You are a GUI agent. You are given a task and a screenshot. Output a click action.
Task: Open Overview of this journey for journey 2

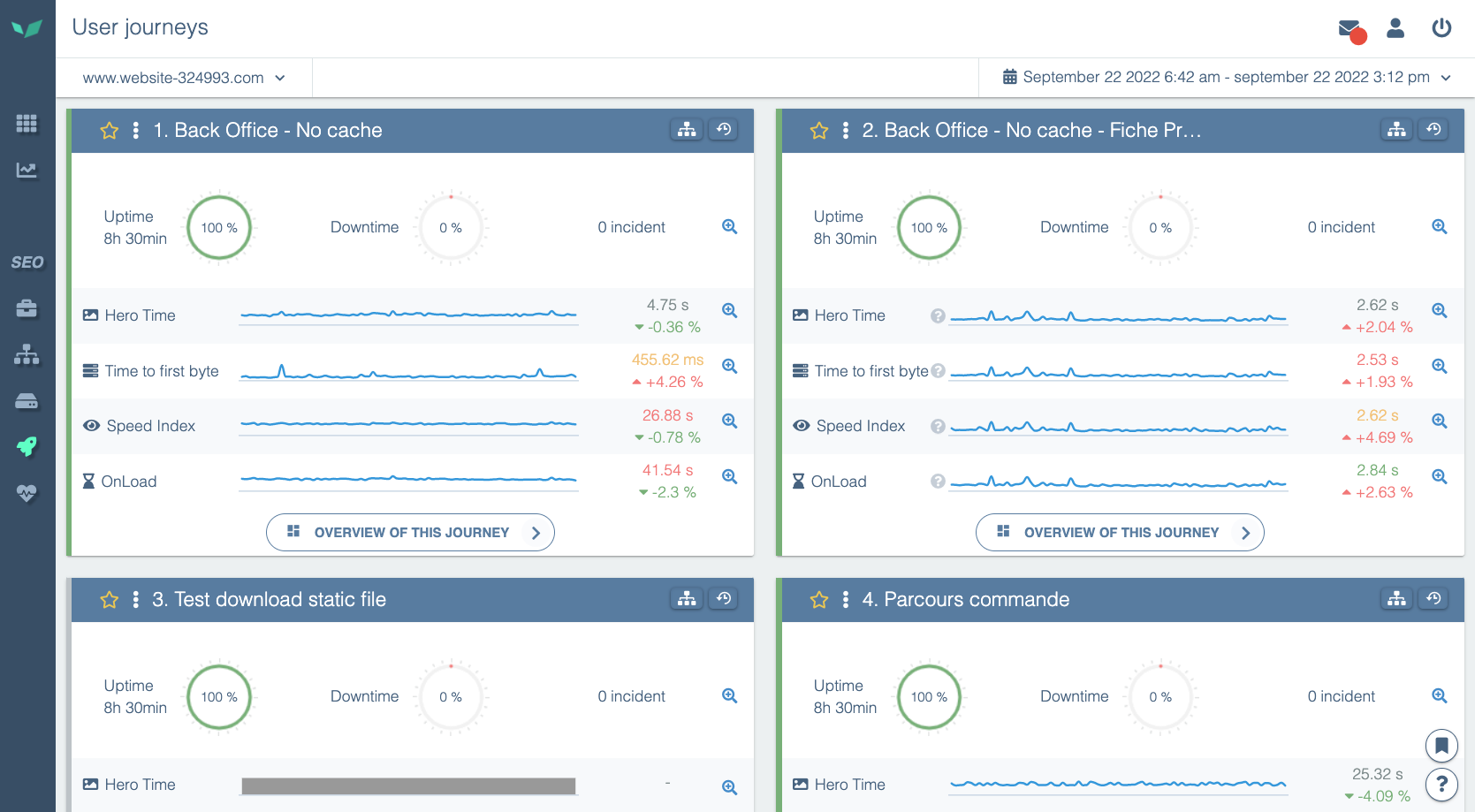(x=1120, y=533)
